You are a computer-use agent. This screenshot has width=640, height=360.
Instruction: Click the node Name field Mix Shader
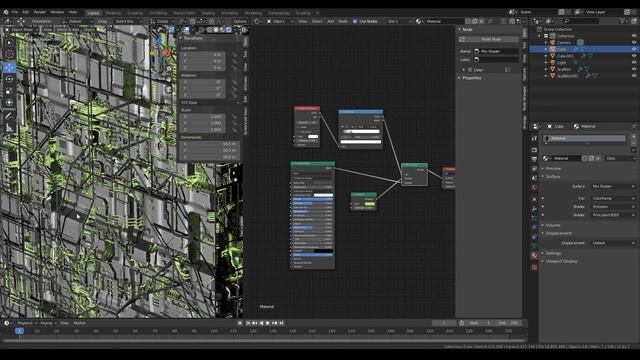click(x=496, y=51)
